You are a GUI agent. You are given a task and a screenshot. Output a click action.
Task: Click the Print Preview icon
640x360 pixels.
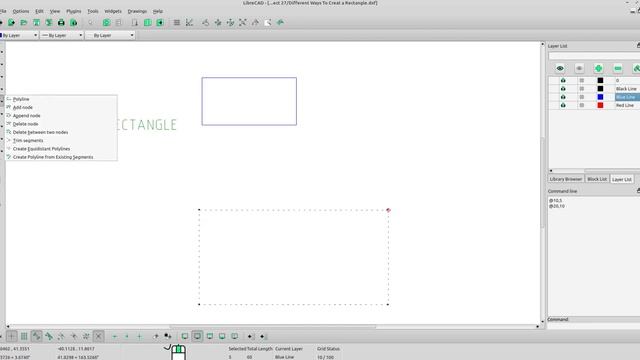coord(73,22)
